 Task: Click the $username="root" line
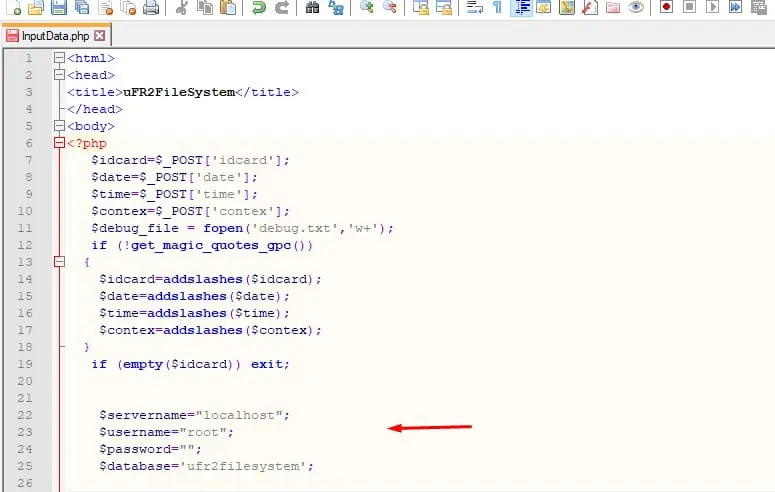pos(166,432)
